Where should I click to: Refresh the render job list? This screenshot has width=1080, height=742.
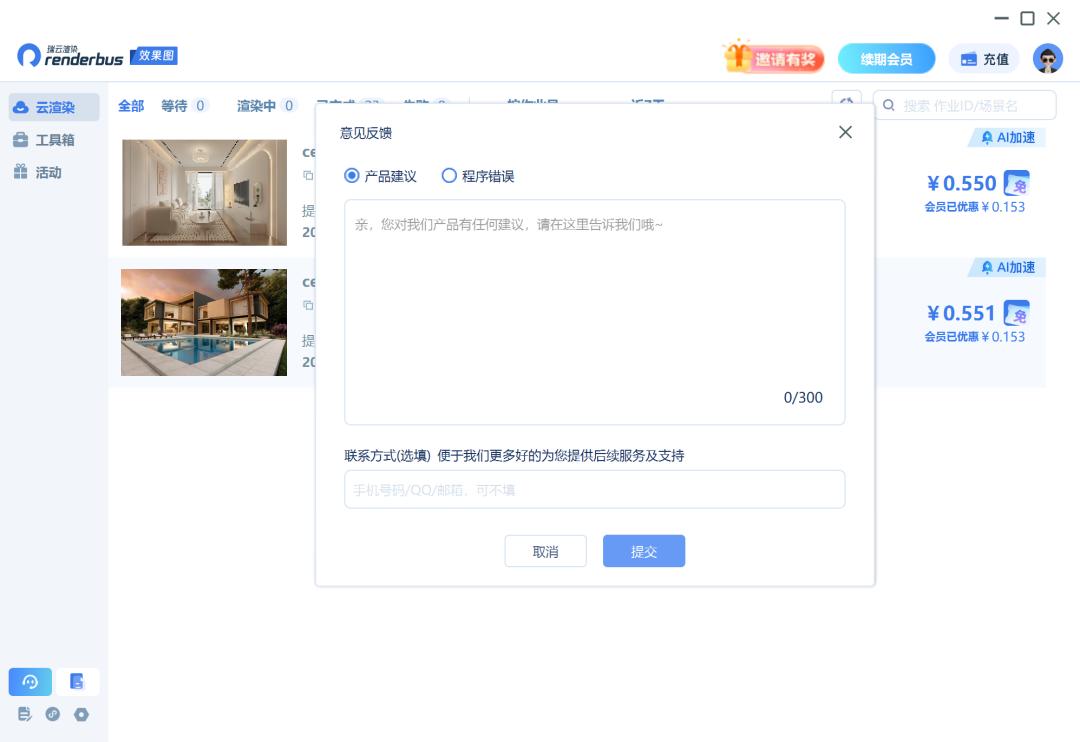847,104
